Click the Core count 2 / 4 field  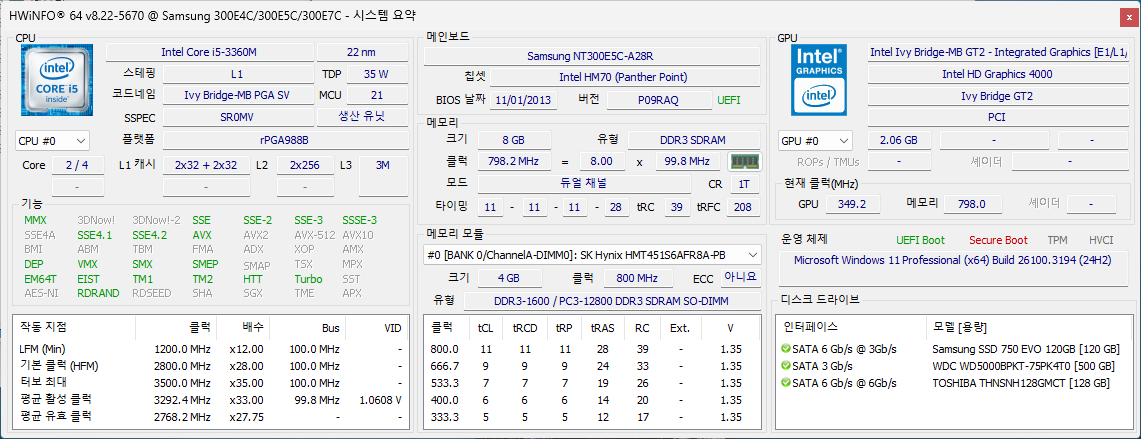[x=76, y=165]
